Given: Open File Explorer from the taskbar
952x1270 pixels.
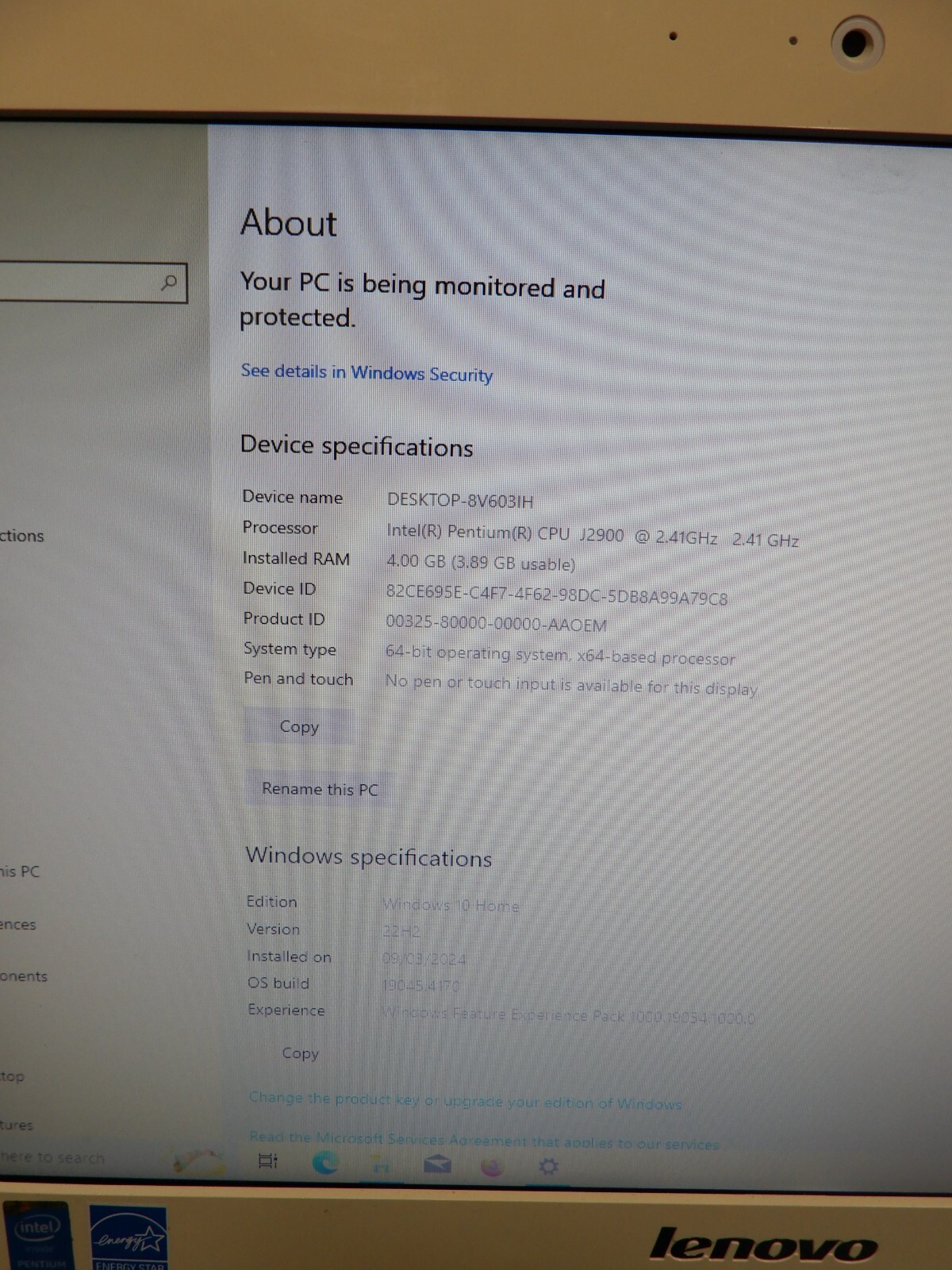Looking at the screenshot, I should tap(381, 1164).
